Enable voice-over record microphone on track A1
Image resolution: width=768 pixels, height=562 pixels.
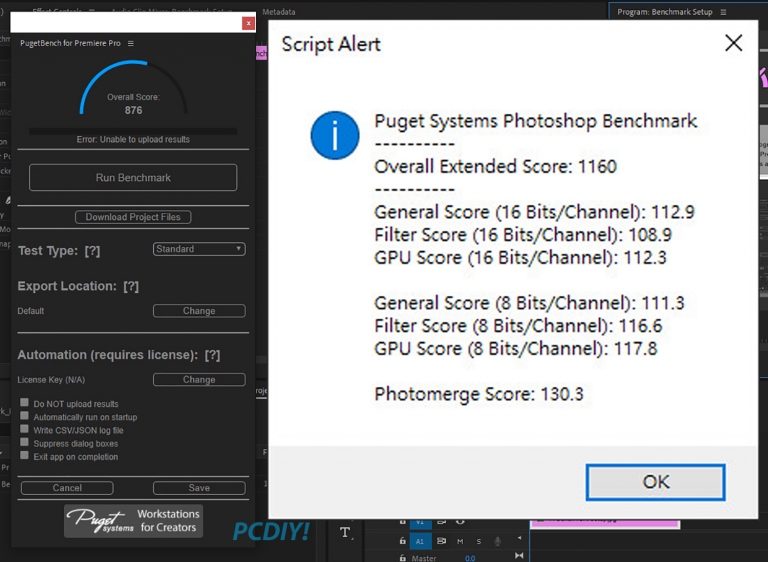pos(498,541)
